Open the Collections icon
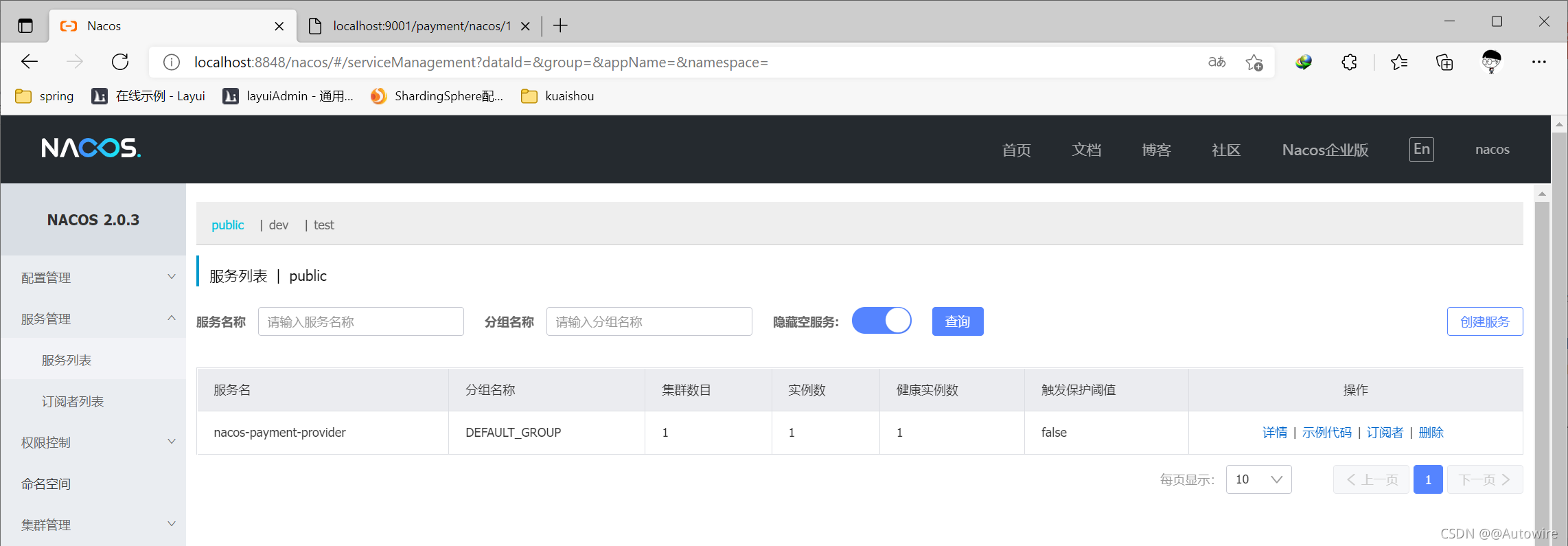Image resolution: width=1568 pixels, height=546 pixels. click(1444, 62)
